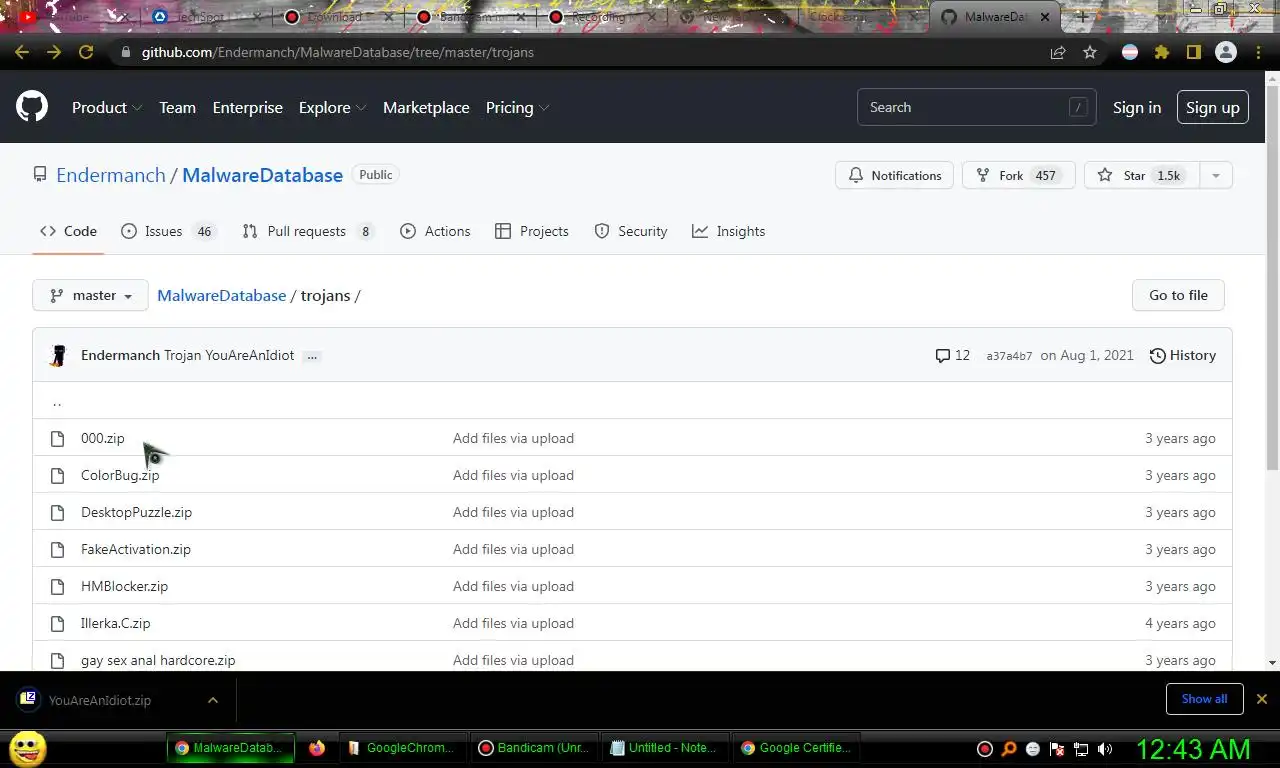1280x768 pixels.
Task: Open the FakeActivation.zip file
Action: 136,549
